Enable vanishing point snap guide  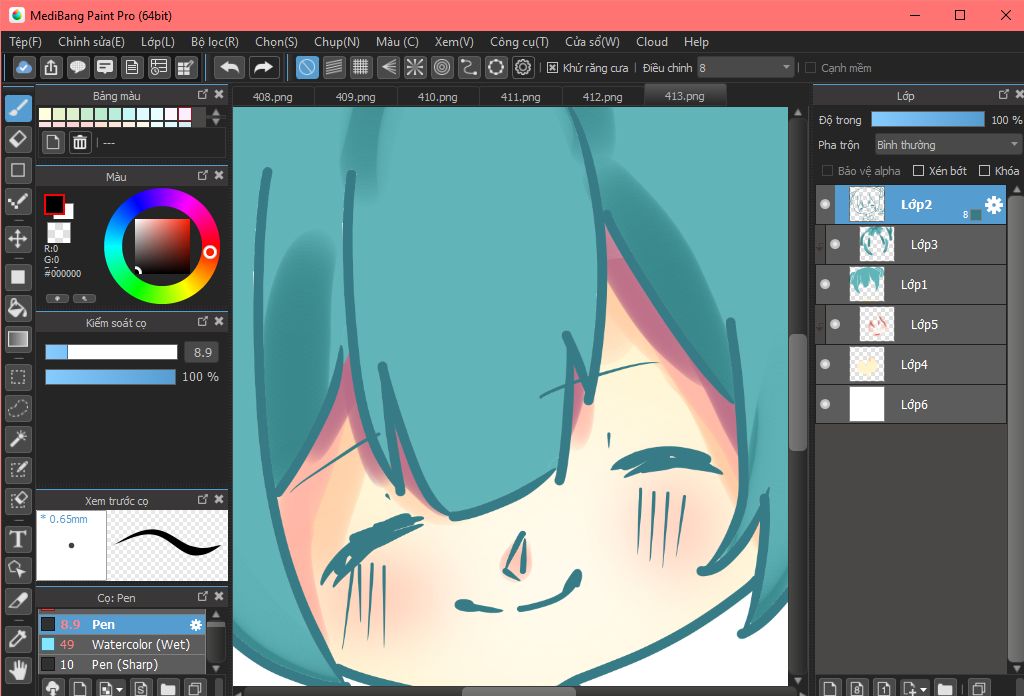(388, 67)
